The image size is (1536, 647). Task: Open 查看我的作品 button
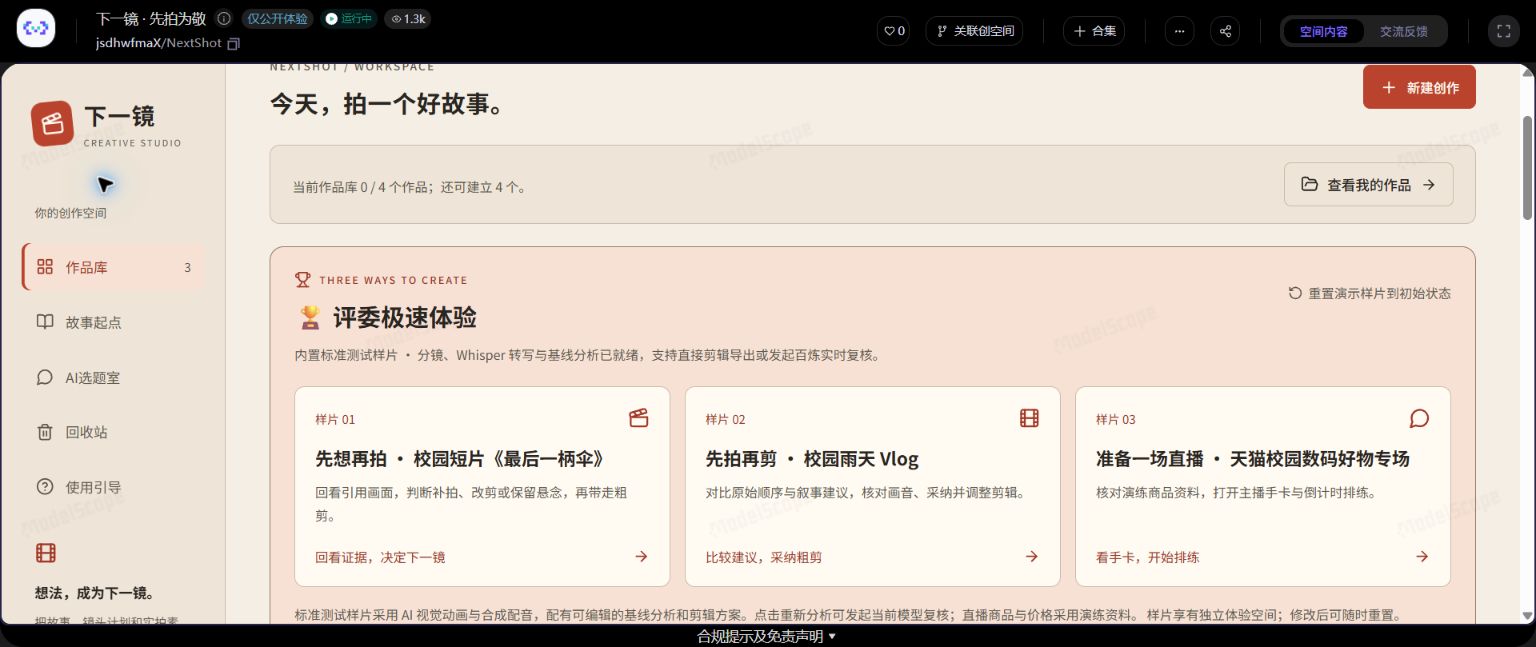click(1368, 184)
